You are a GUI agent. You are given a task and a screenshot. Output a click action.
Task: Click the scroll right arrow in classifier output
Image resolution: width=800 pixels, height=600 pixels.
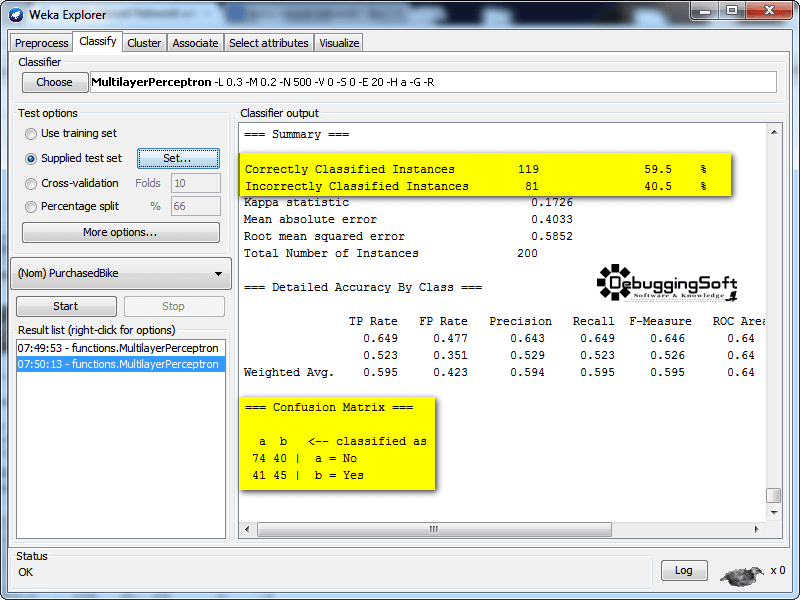[x=757, y=530]
